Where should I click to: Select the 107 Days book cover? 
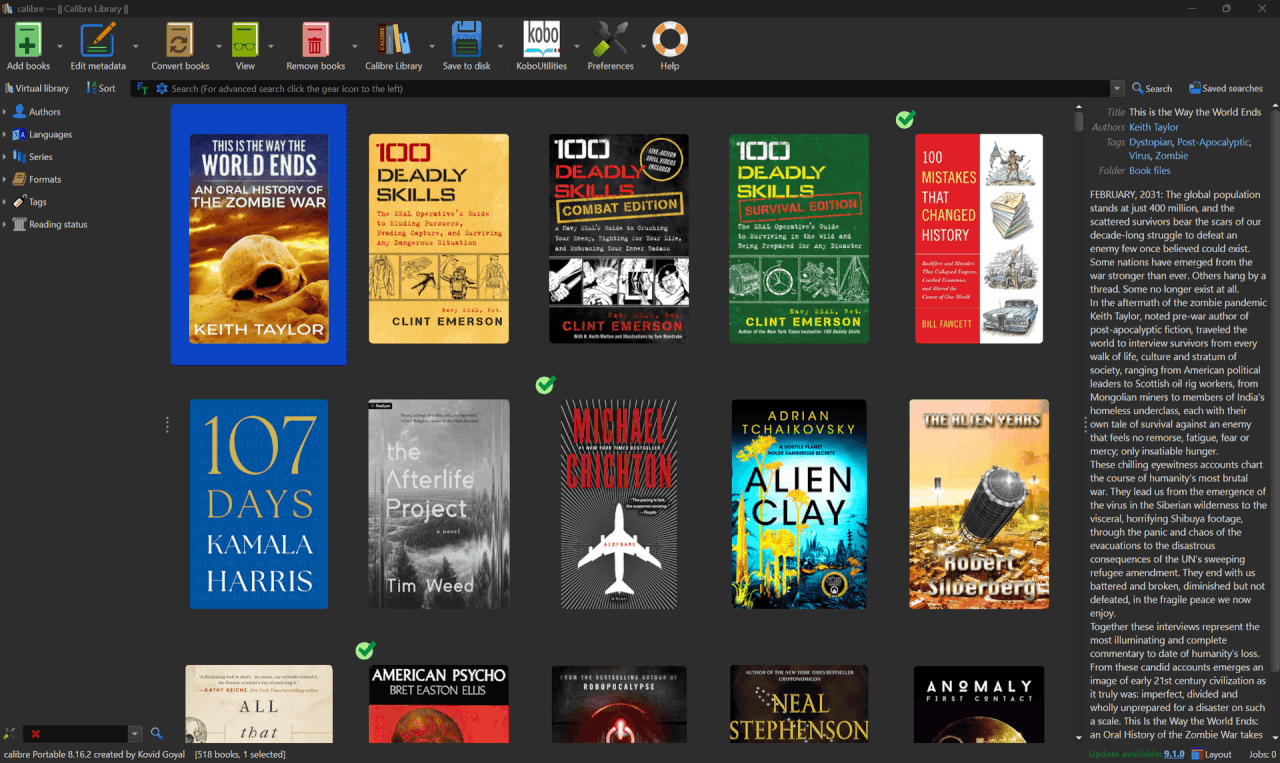(259, 504)
